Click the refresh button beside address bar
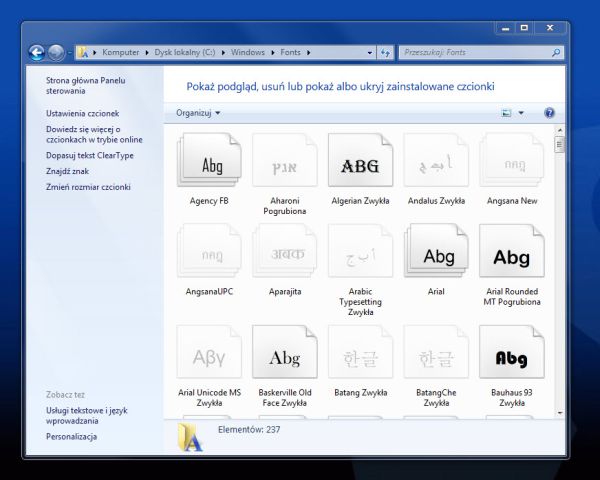This screenshot has height=480, width=600. 385,52
